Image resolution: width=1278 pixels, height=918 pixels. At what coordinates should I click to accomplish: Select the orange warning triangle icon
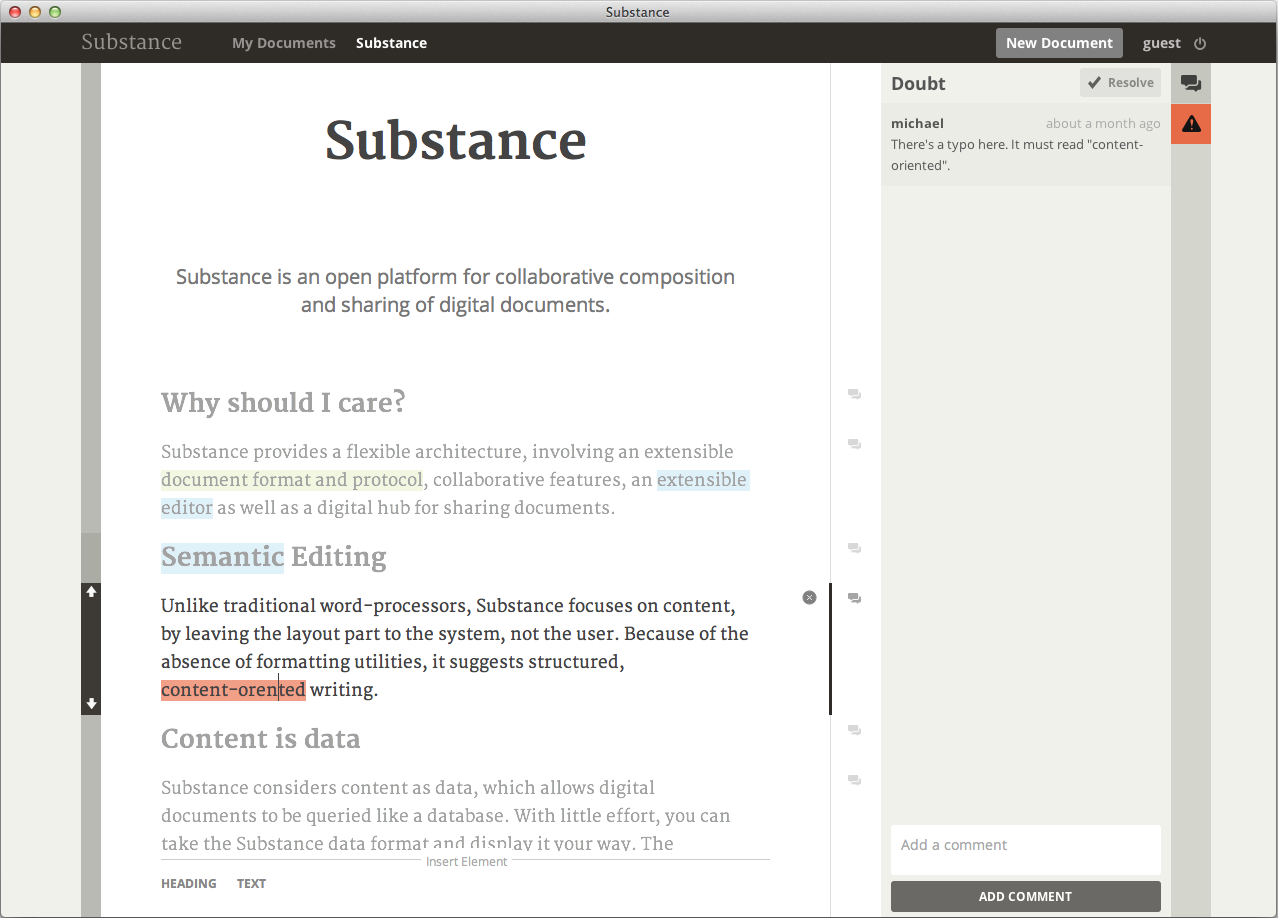coord(1190,124)
